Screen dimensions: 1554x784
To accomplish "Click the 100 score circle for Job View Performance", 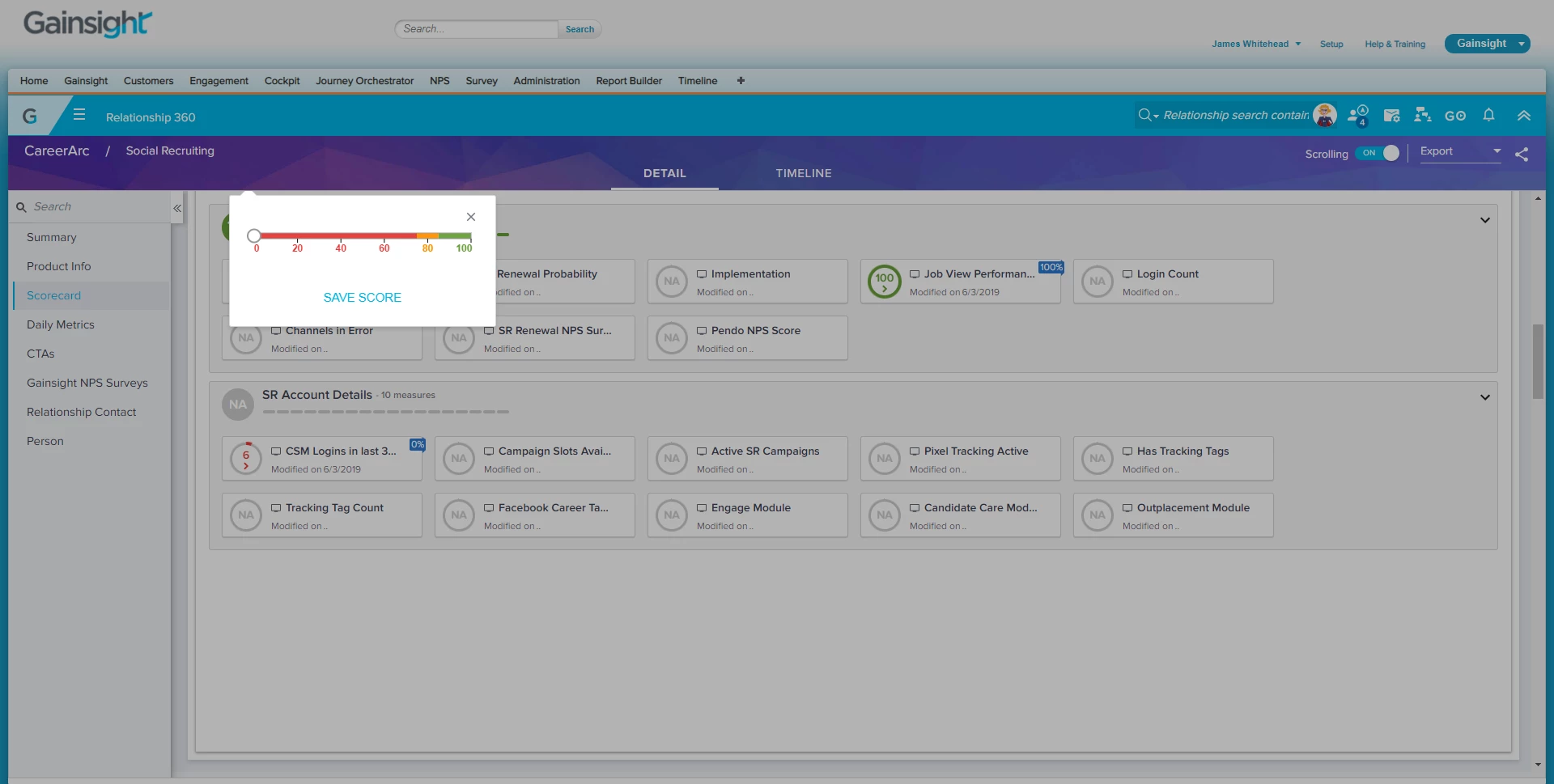I will coord(885,282).
